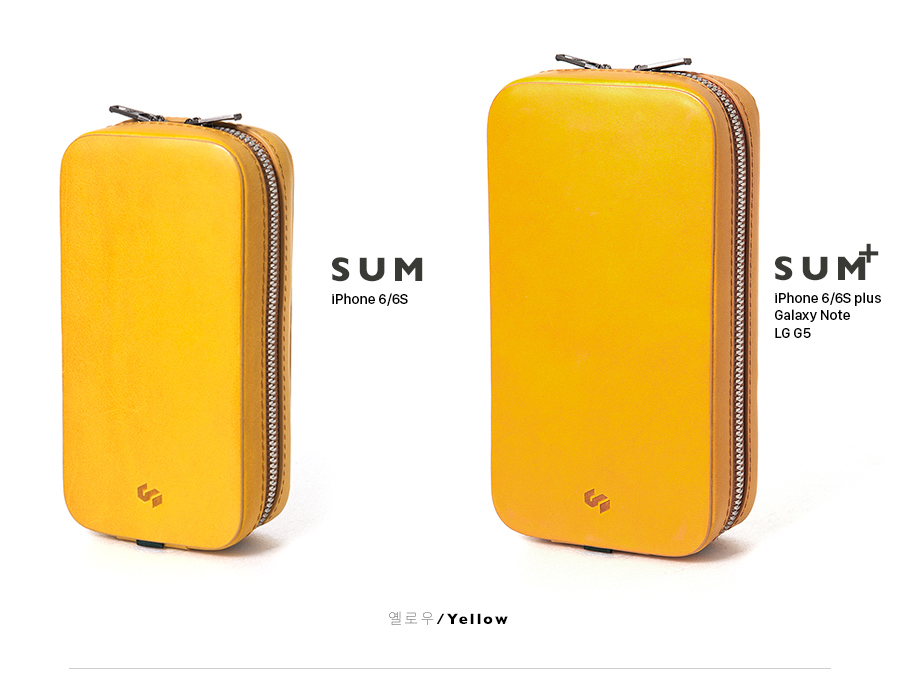This screenshot has width=900, height=700.
Task: Click the LG G5 compatibility text
Action: pyautogui.click(x=792, y=333)
